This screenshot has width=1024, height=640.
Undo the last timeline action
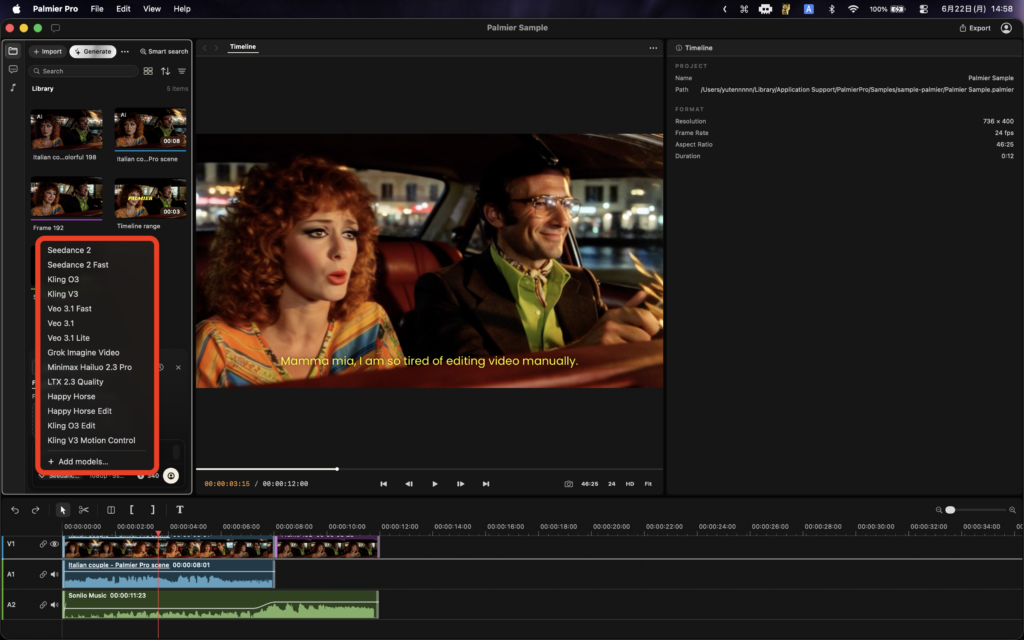pos(15,509)
